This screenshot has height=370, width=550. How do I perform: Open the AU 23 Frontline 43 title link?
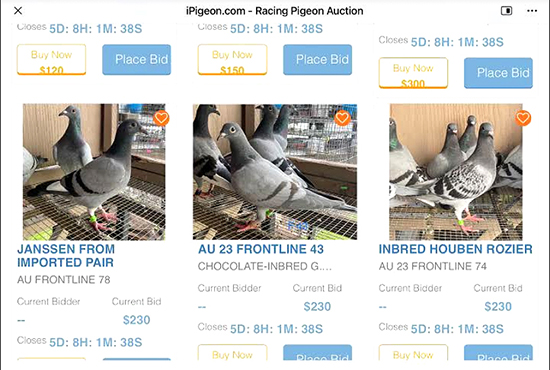click(261, 249)
